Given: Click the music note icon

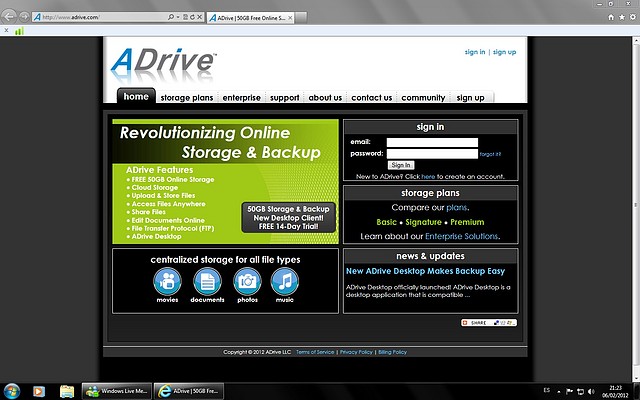Looking at the screenshot, I should [284, 281].
